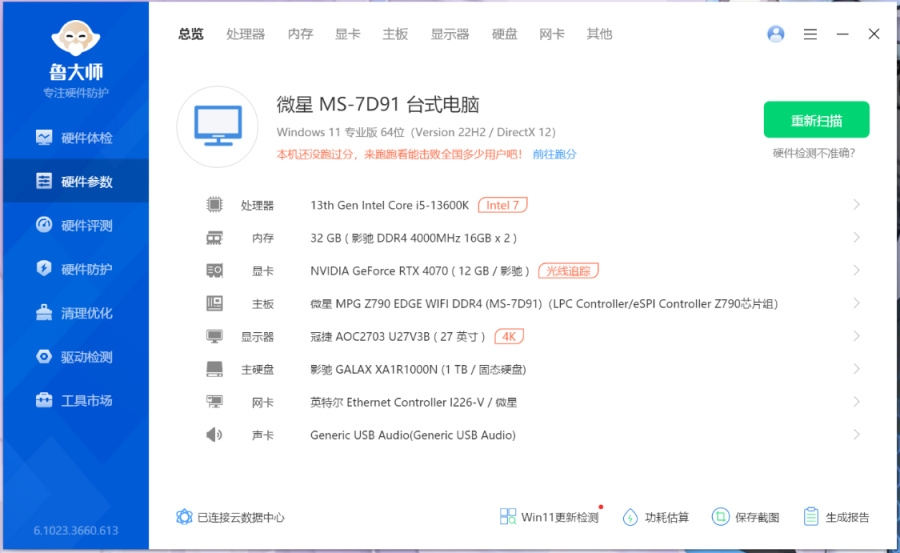Click 影驰 GALAX XA1R1000N disk text

click(x=418, y=369)
